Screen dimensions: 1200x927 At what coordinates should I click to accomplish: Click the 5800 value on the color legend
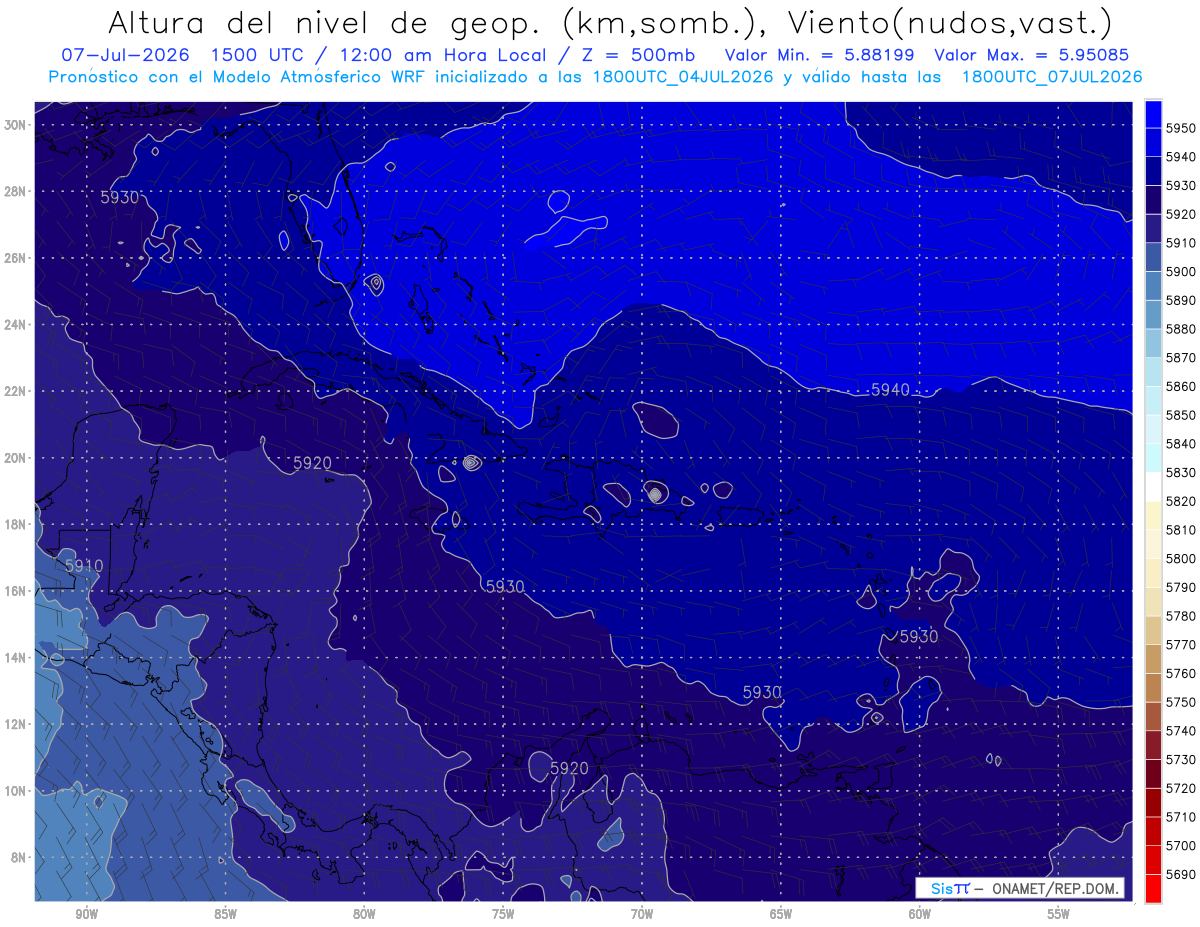[1180, 558]
